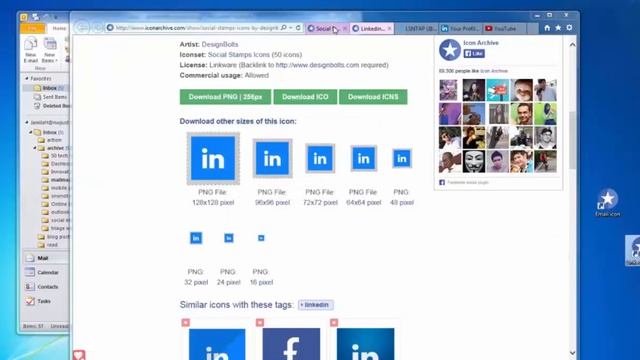Screen dimensions: 640x360
Task: Favorite the similar Facebook icon
Action: (260, 323)
